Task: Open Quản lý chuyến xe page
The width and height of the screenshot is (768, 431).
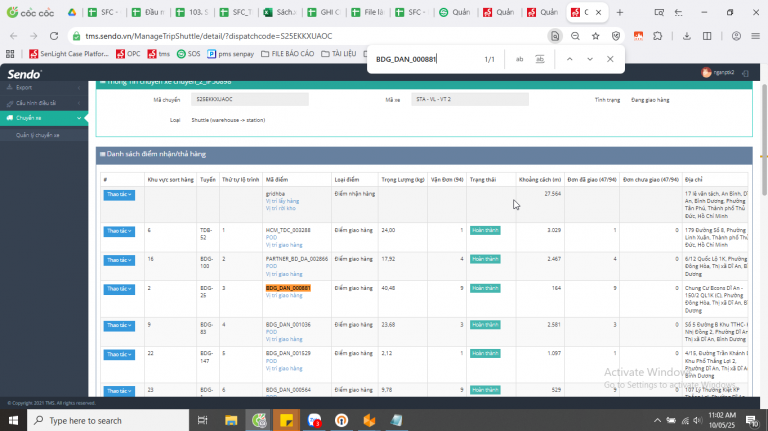Action: click(x=38, y=135)
